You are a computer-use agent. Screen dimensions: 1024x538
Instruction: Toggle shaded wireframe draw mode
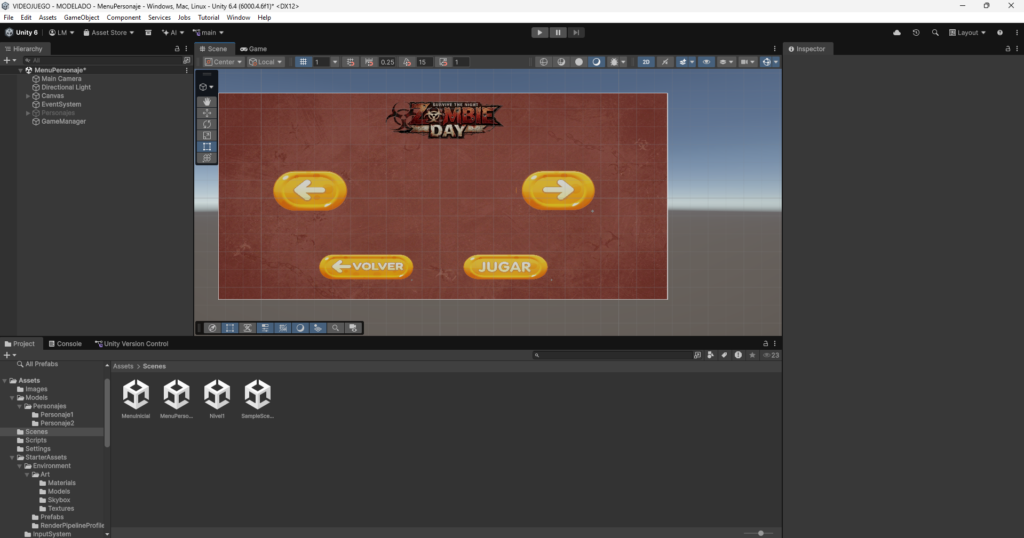561,62
